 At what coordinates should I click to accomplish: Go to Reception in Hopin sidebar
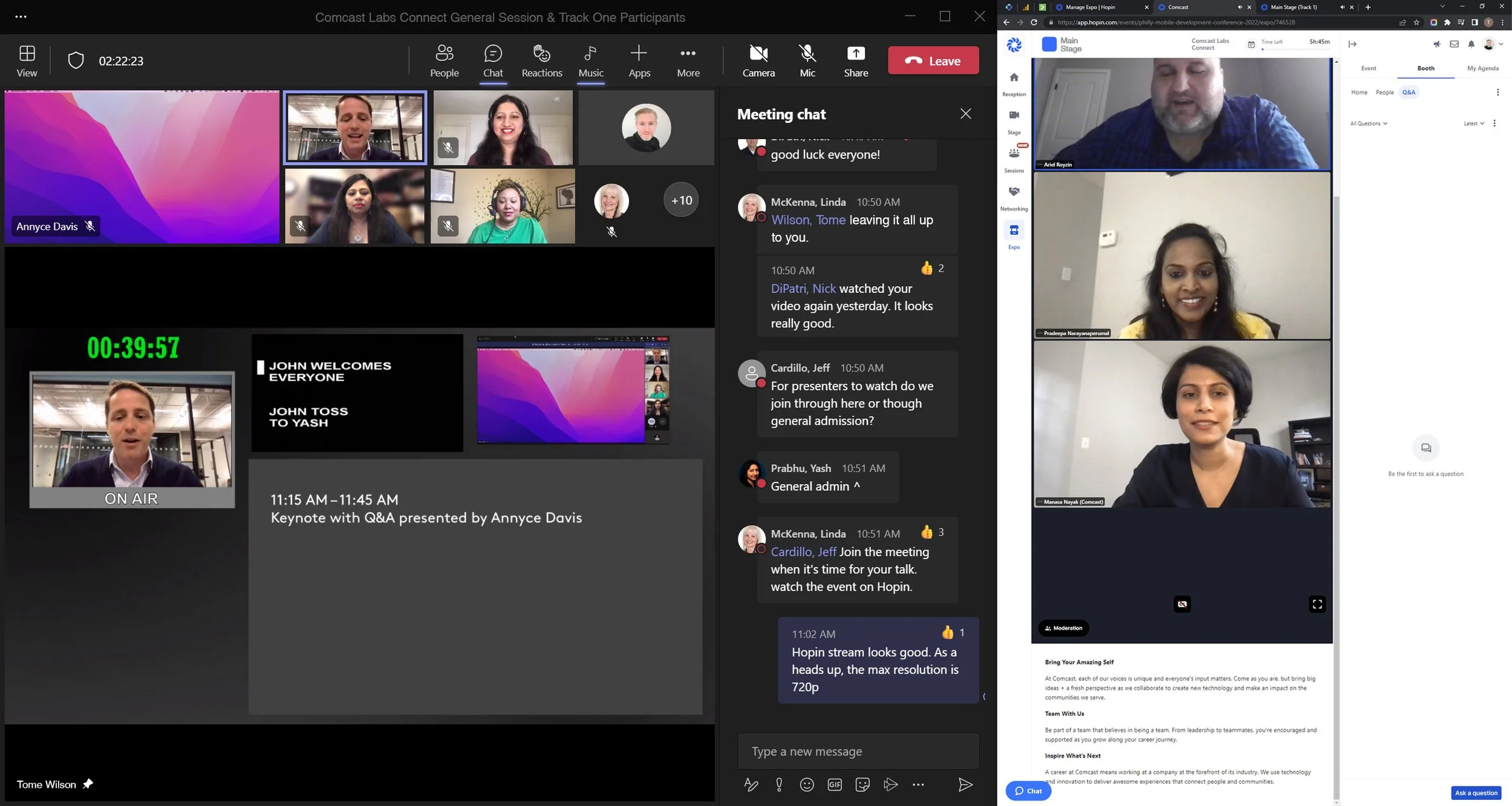click(x=1014, y=84)
